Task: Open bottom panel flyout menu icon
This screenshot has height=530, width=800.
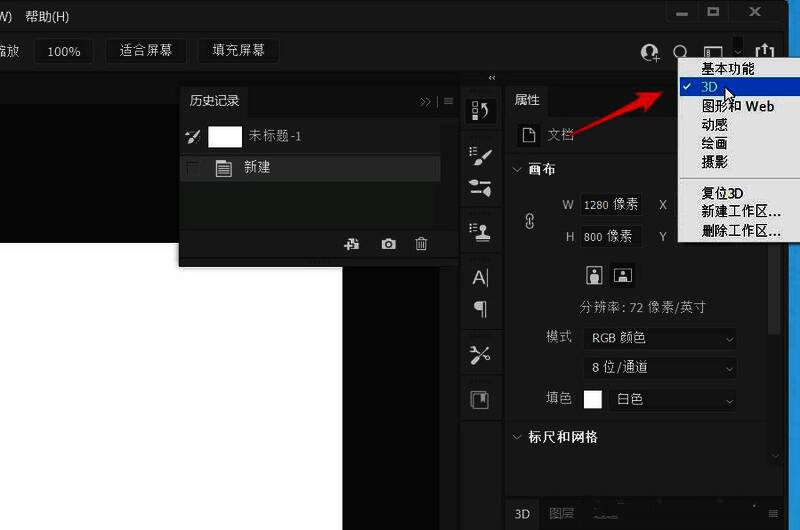Action: coord(773,514)
